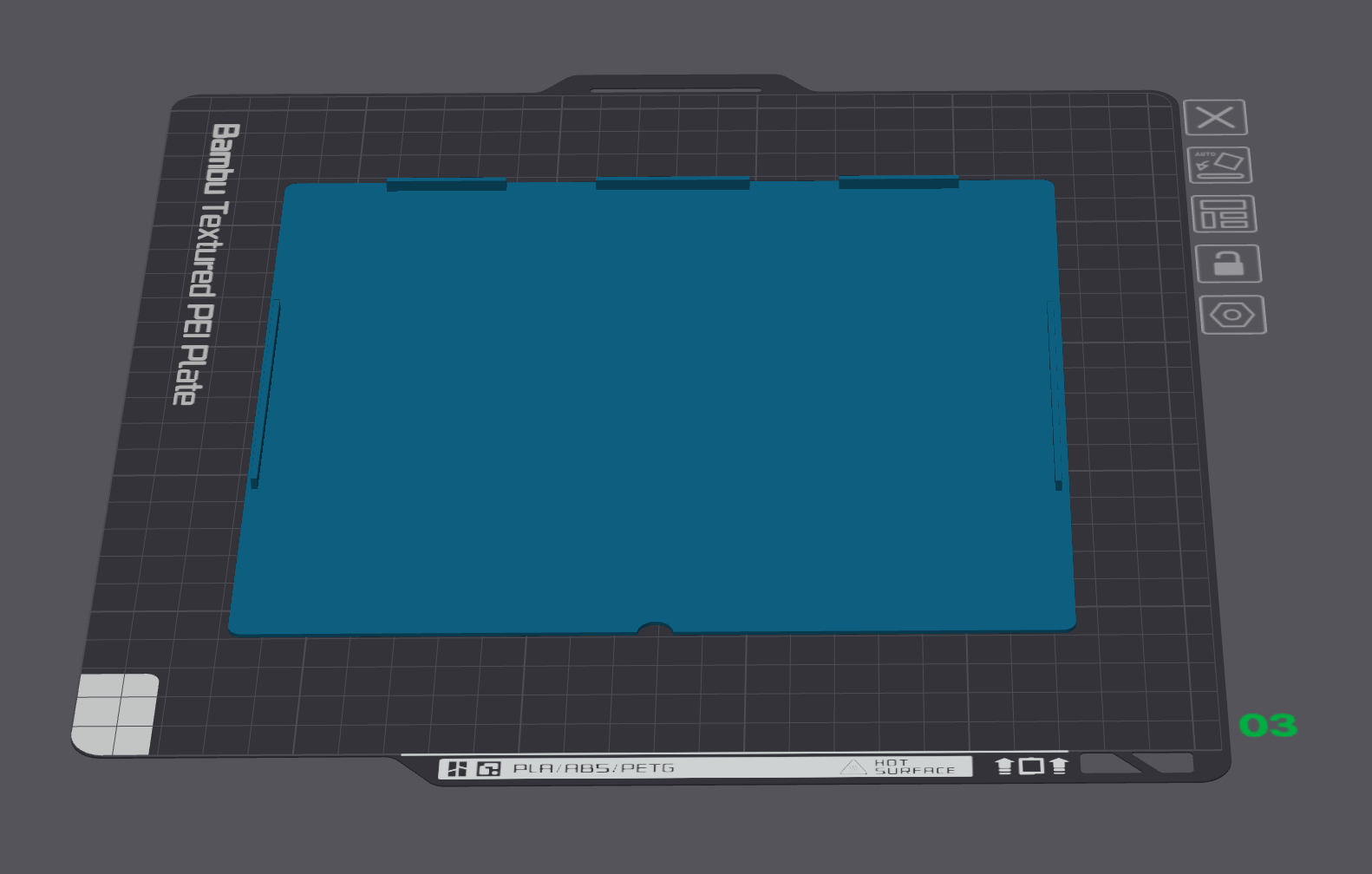Click the hot surface warning triangle
The width and height of the screenshot is (1372, 874).
(x=853, y=767)
